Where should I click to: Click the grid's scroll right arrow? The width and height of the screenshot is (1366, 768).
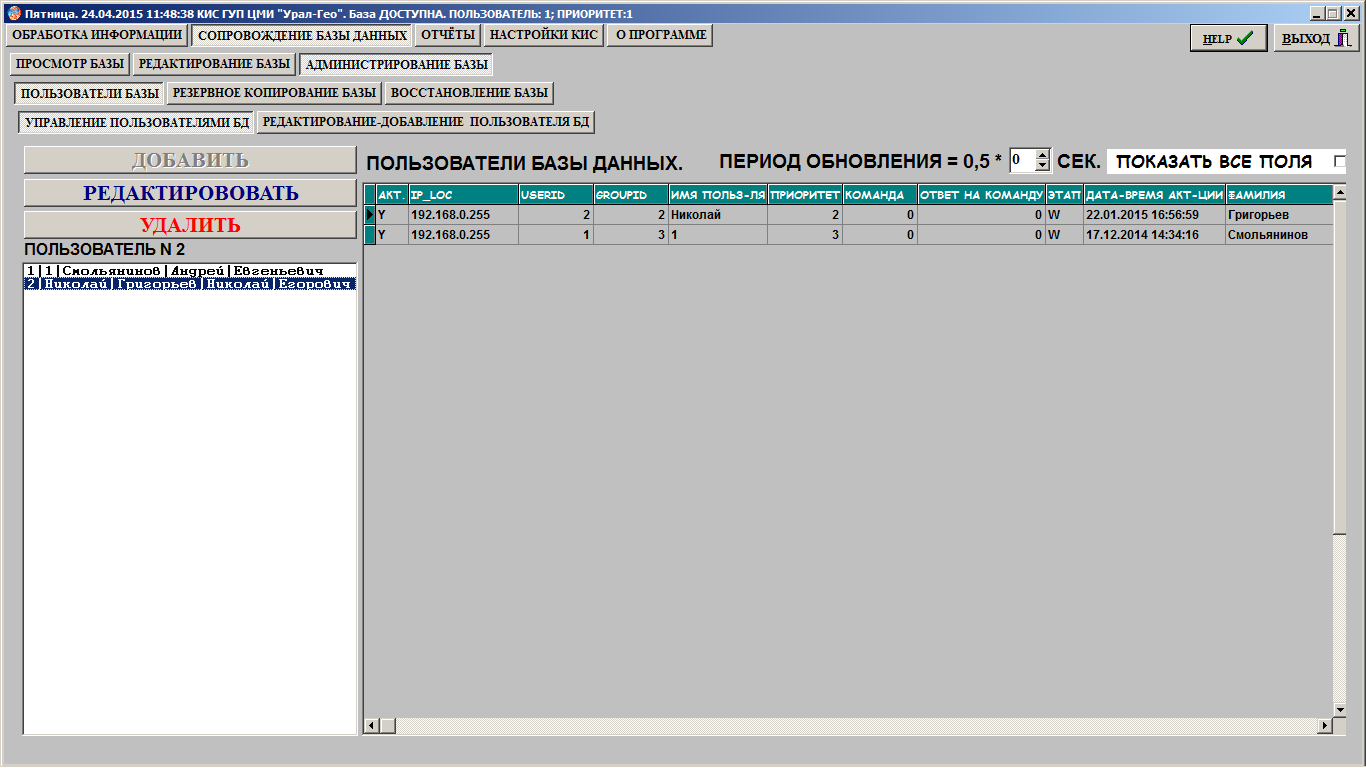[1326, 726]
